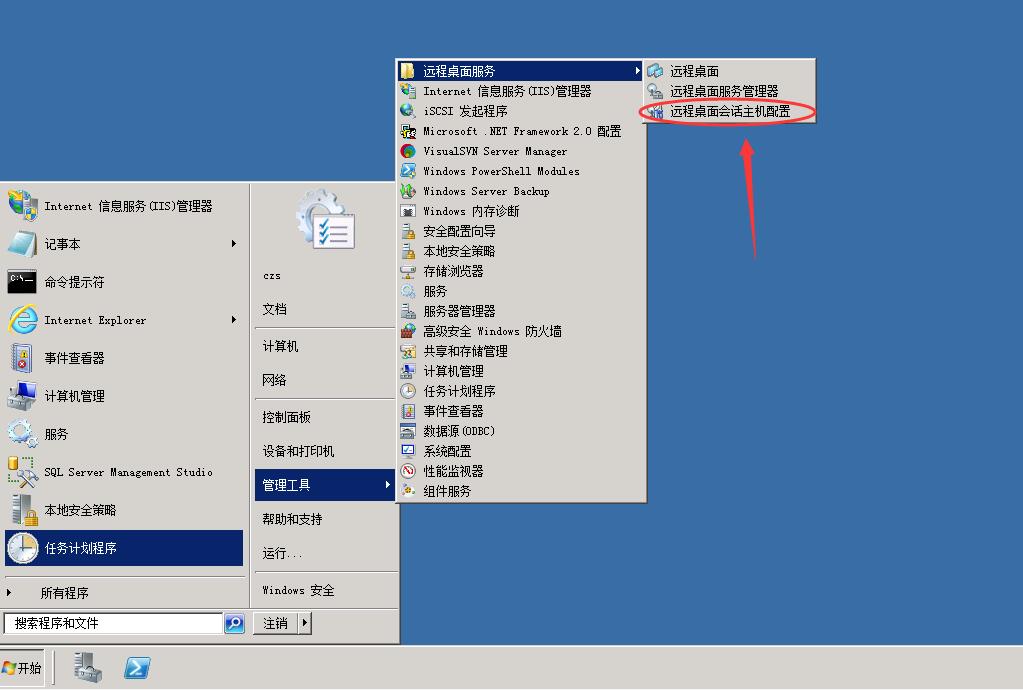Expand Internet Explorer jump list arrow
1023x690 pixels.
point(234,320)
